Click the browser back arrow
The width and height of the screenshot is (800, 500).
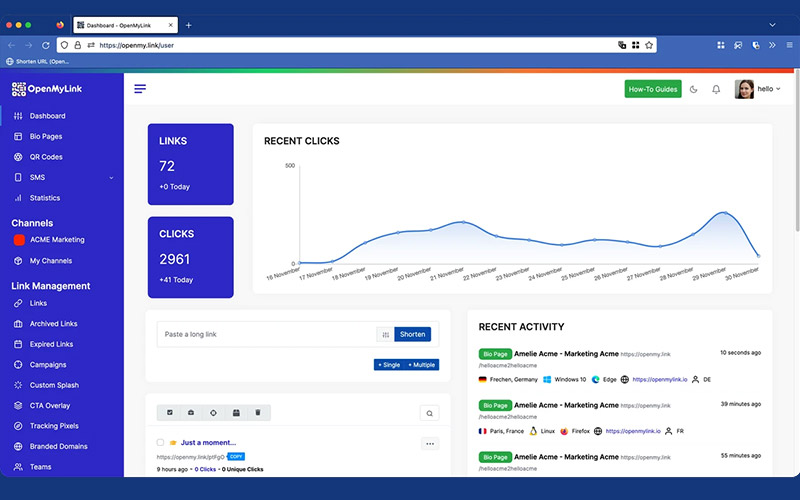pyautogui.click(x=11, y=45)
